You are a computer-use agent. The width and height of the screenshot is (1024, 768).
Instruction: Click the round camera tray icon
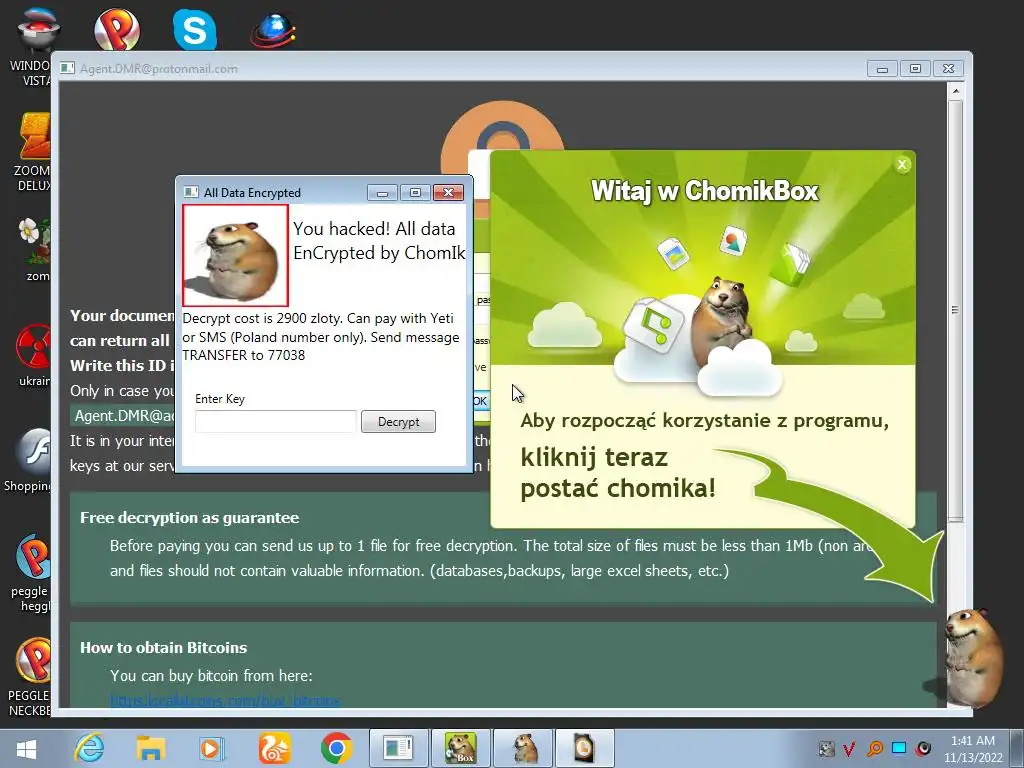coord(923,748)
